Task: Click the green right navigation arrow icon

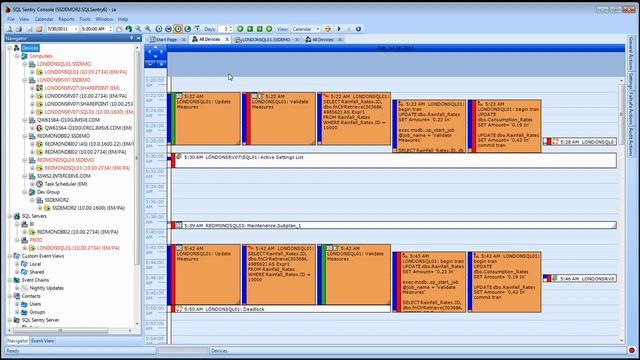Action: pyautogui.click(x=269, y=29)
